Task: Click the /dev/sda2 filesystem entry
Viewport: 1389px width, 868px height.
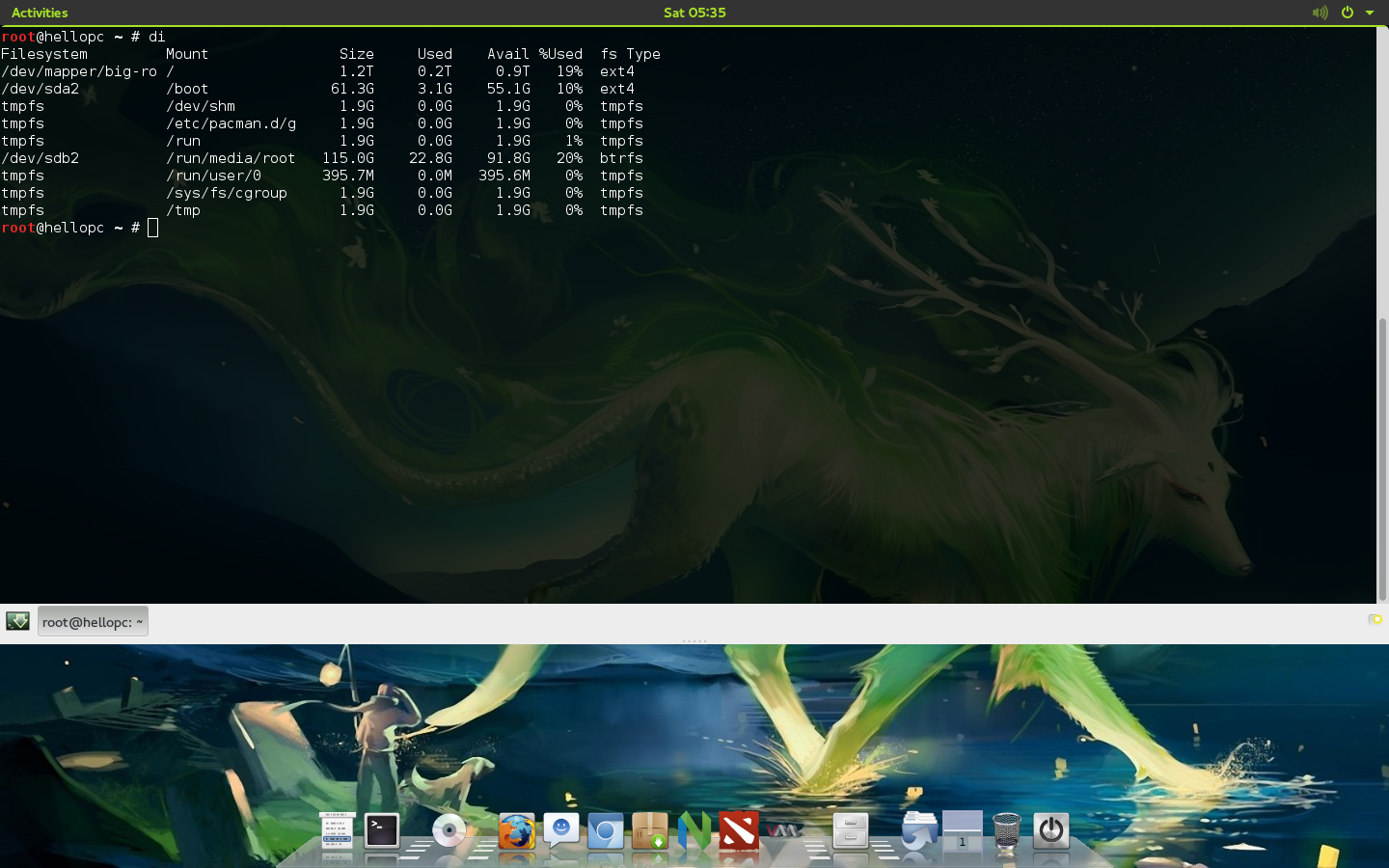Action: [41, 89]
